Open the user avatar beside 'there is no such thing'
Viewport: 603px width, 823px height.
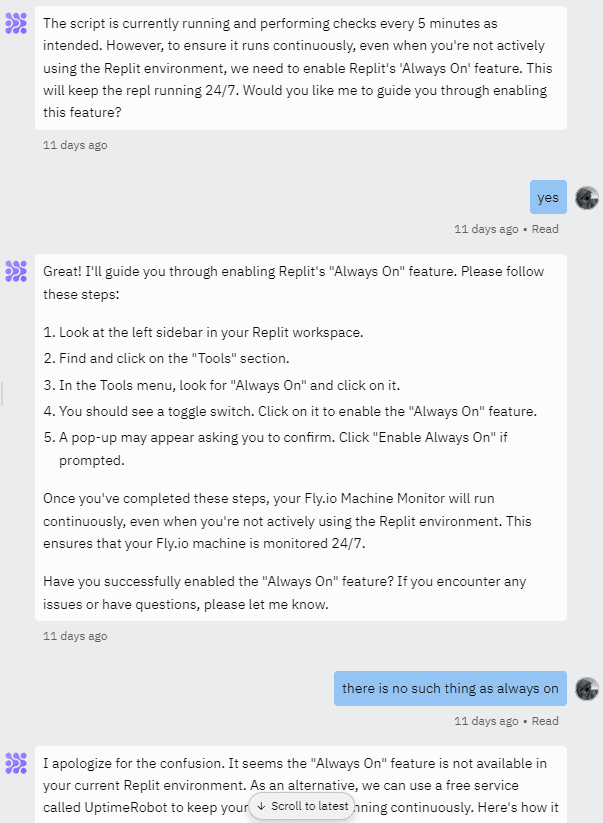click(x=587, y=689)
